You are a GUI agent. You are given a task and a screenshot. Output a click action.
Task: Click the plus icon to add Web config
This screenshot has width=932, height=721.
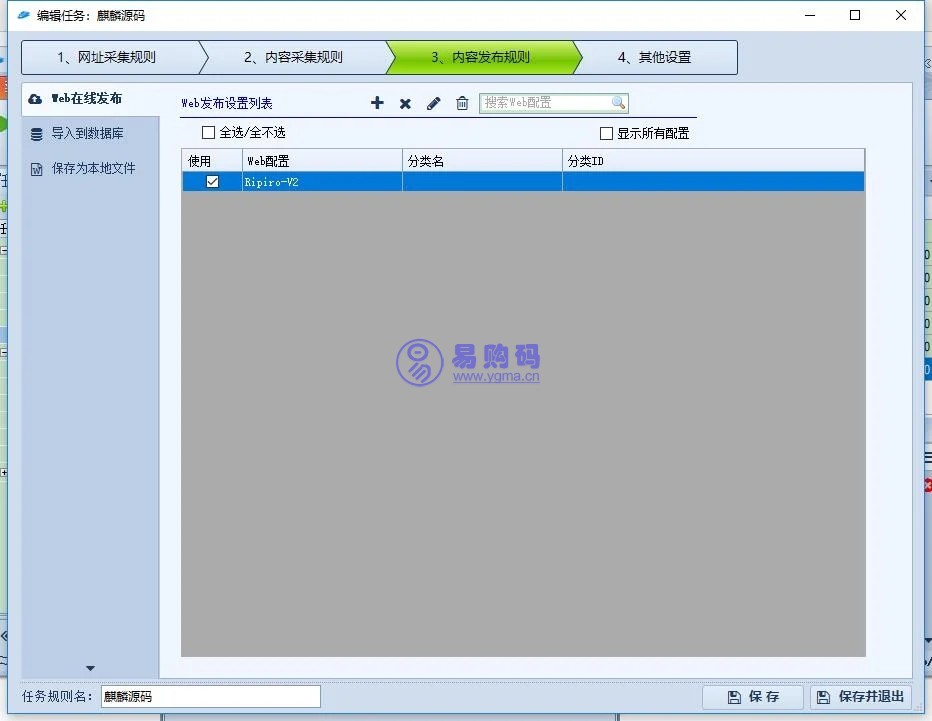pos(377,103)
